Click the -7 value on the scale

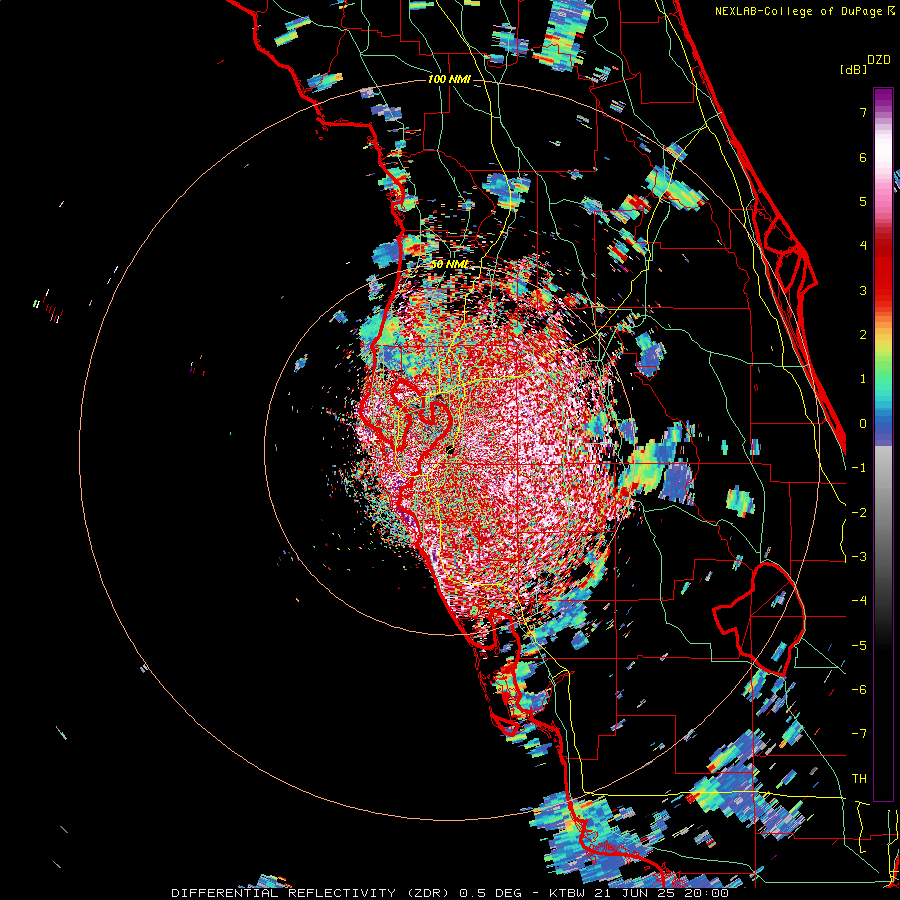(x=859, y=734)
